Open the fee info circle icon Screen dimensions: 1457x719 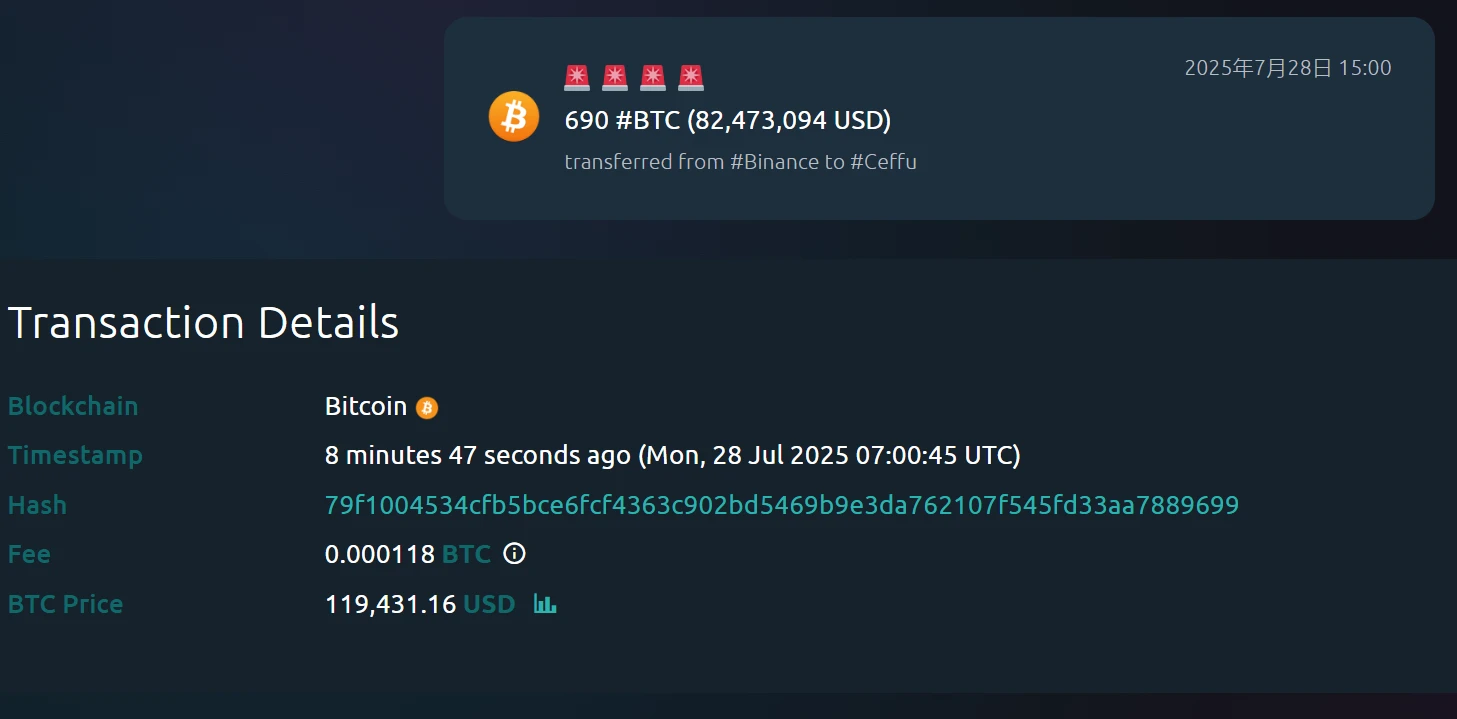514,554
